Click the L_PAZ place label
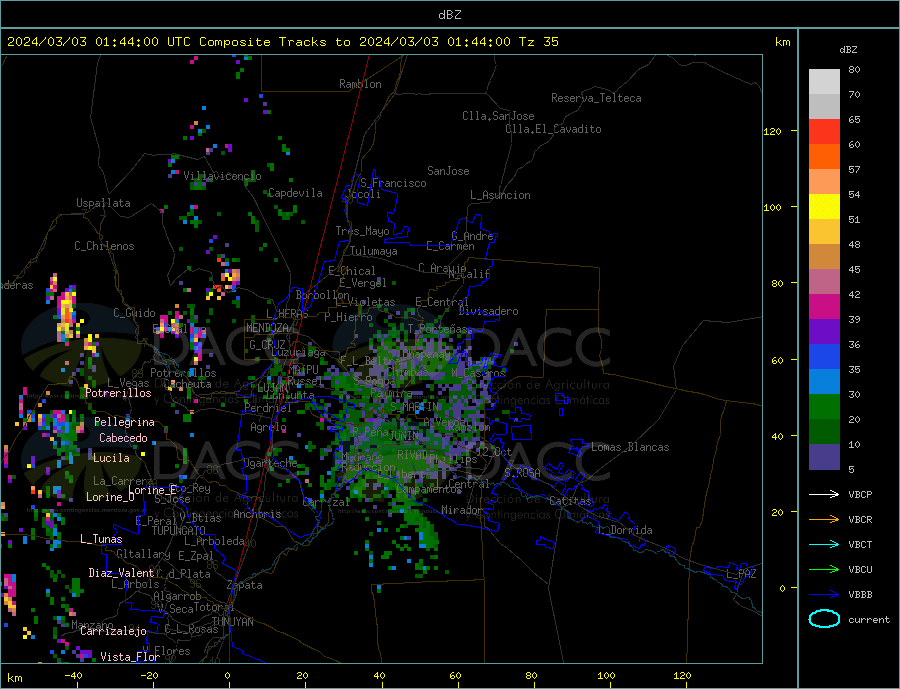900x689 pixels. click(741, 574)
